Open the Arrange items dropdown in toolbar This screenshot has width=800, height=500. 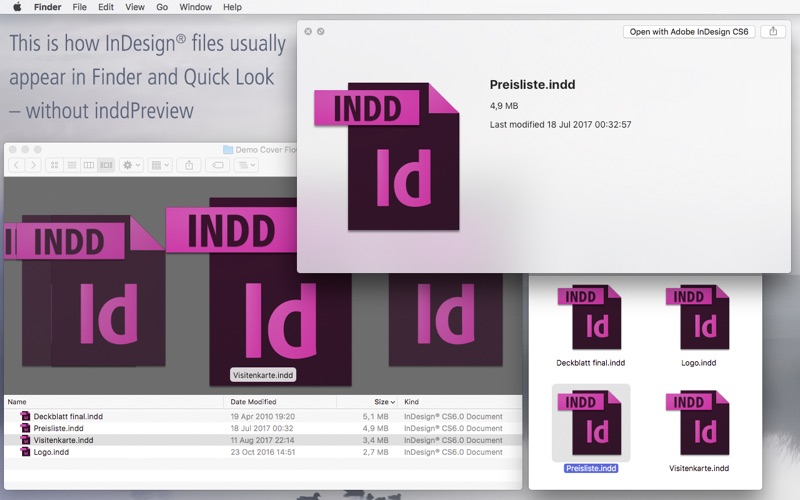click(160, 165)
